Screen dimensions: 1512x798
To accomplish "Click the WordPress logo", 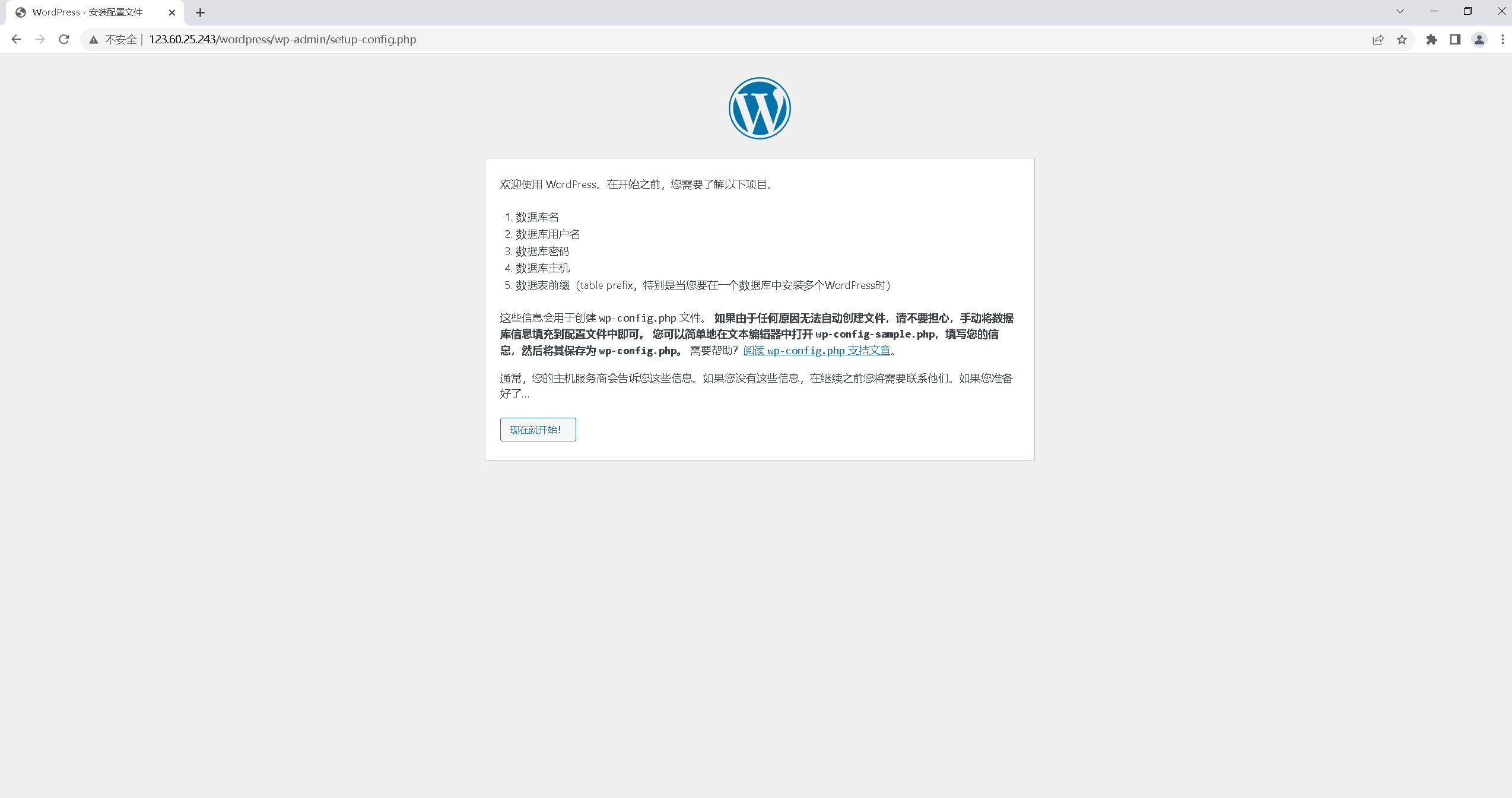I will (x=760, y=108).
